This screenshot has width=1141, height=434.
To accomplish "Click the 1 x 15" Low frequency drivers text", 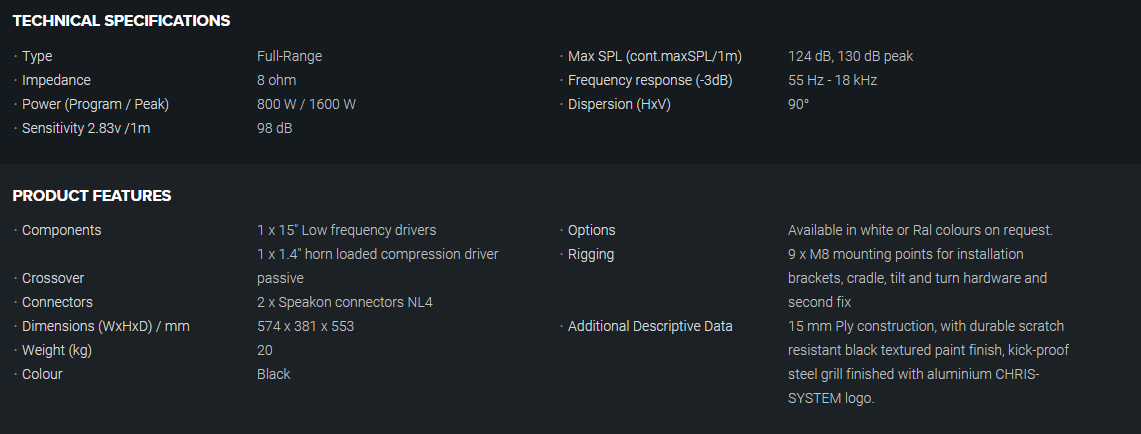I will click(346, 230).
